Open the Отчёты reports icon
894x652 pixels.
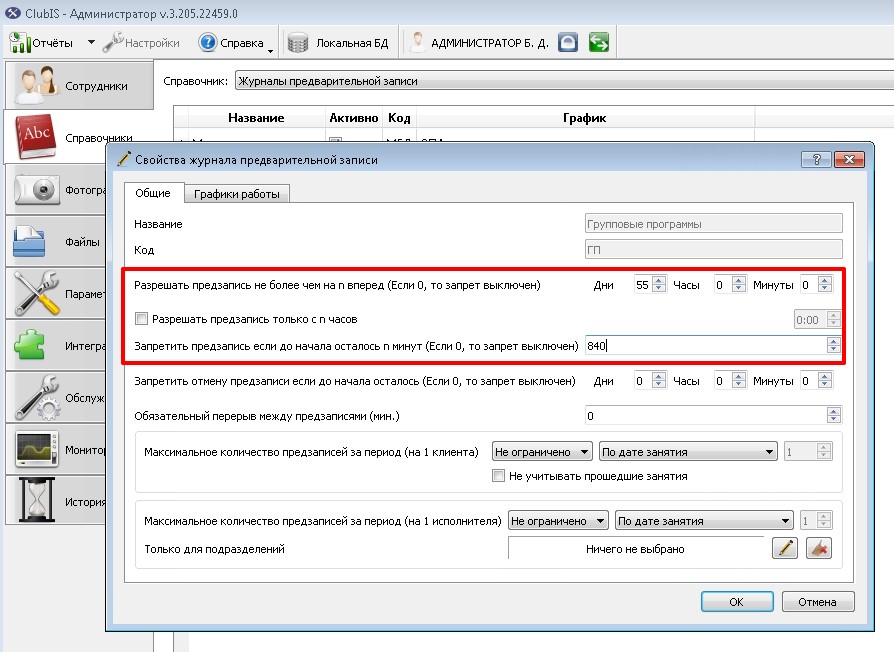(20, 43)
